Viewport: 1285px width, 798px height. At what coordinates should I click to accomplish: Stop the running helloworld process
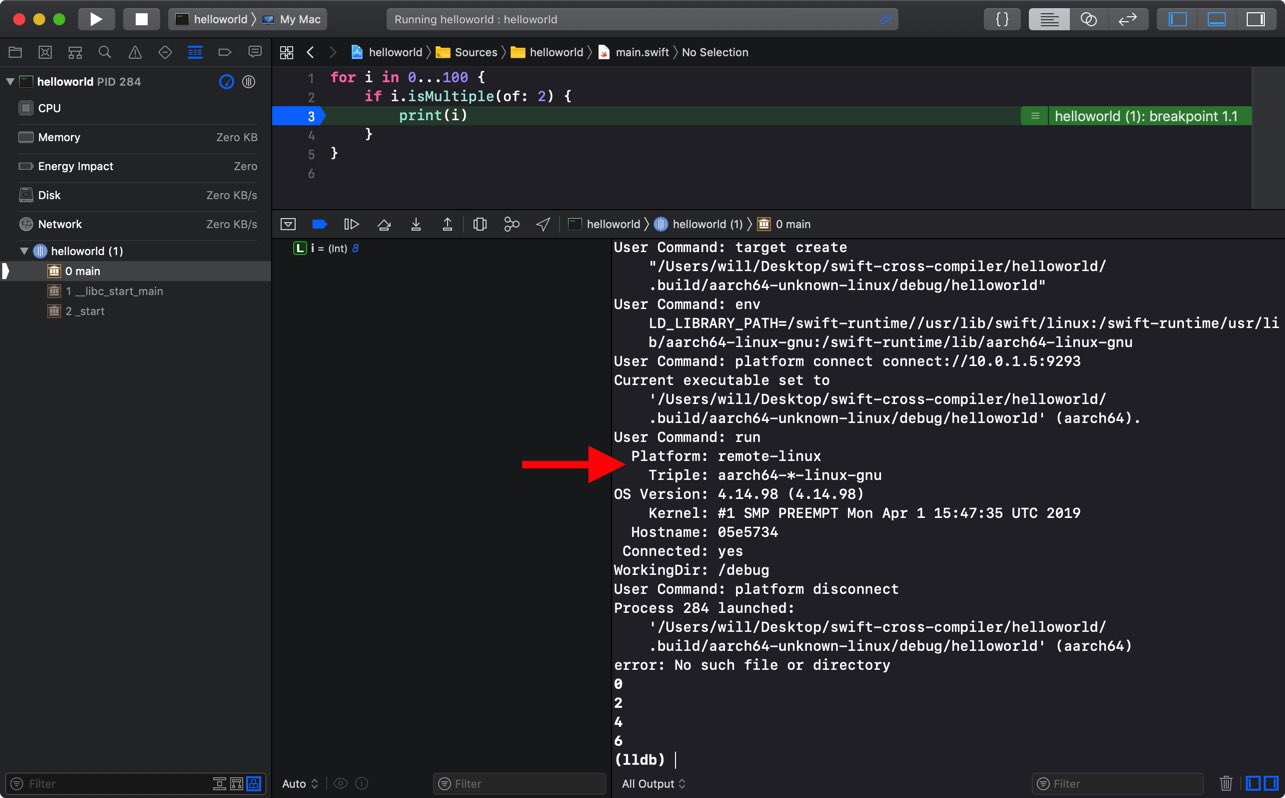[141, 19]
